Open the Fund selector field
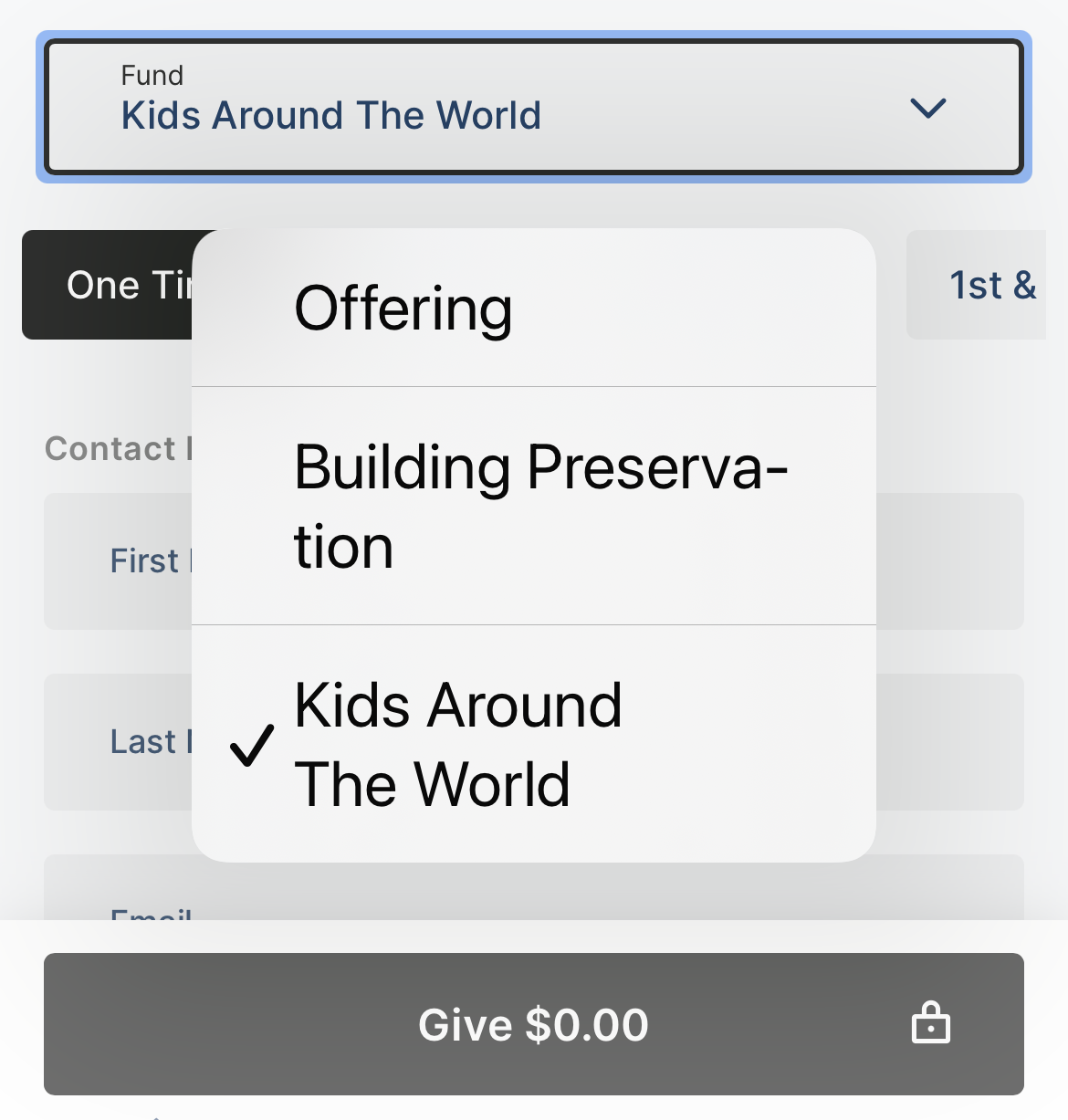This screenshot has height=1120, width=1068. pos(533,107)
